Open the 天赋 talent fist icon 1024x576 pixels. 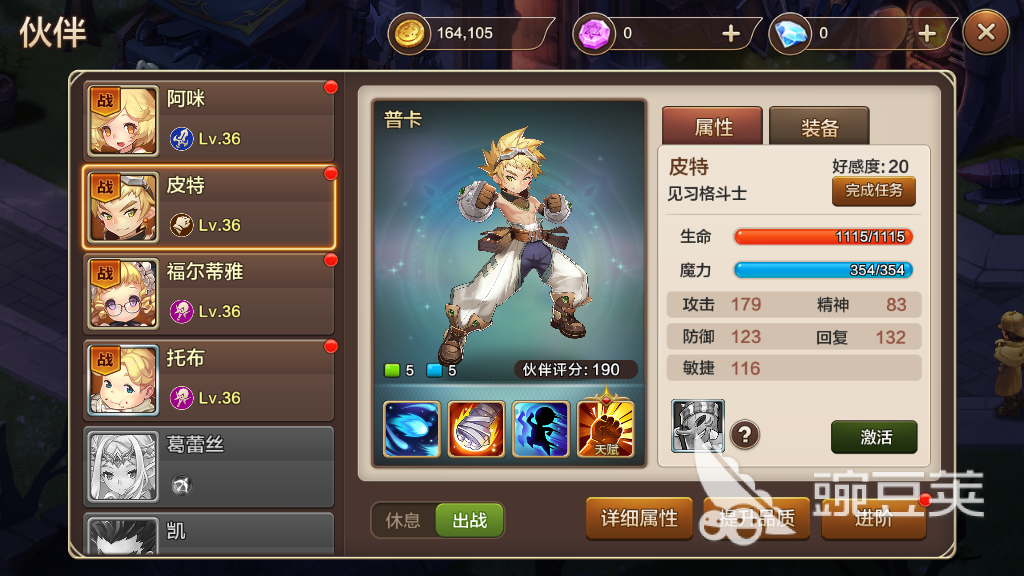[x=605, y=428]
